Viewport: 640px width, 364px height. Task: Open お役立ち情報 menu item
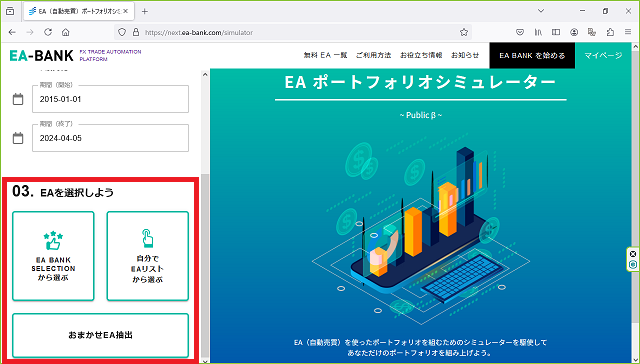coord(421,55)
